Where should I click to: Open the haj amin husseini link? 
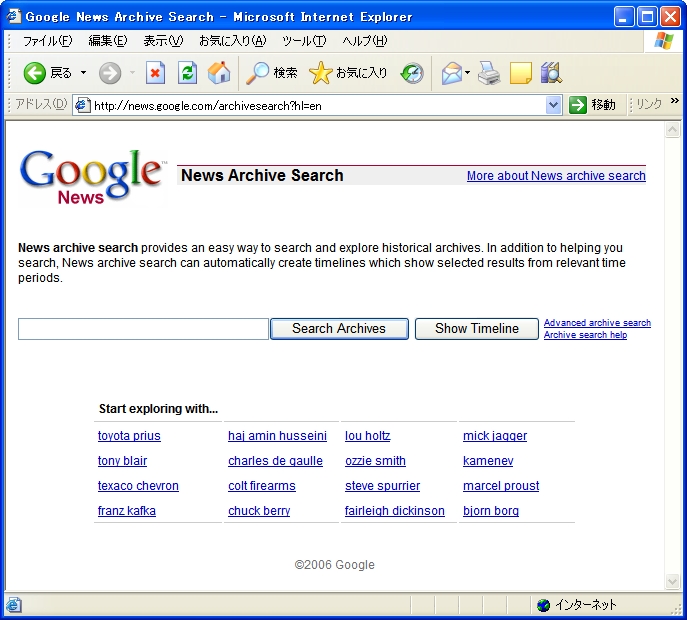click(277, 436)
